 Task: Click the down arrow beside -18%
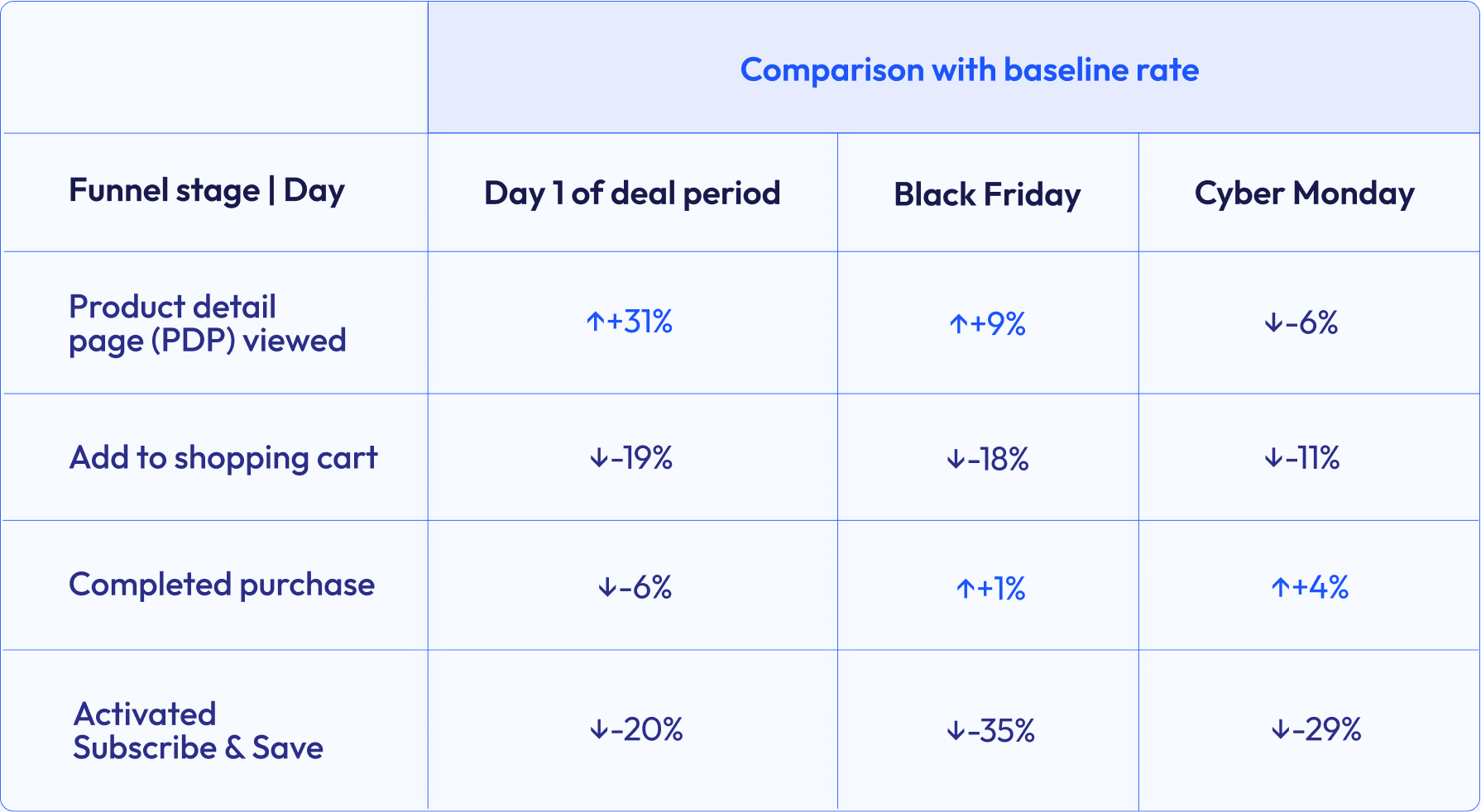pos(956,460)
